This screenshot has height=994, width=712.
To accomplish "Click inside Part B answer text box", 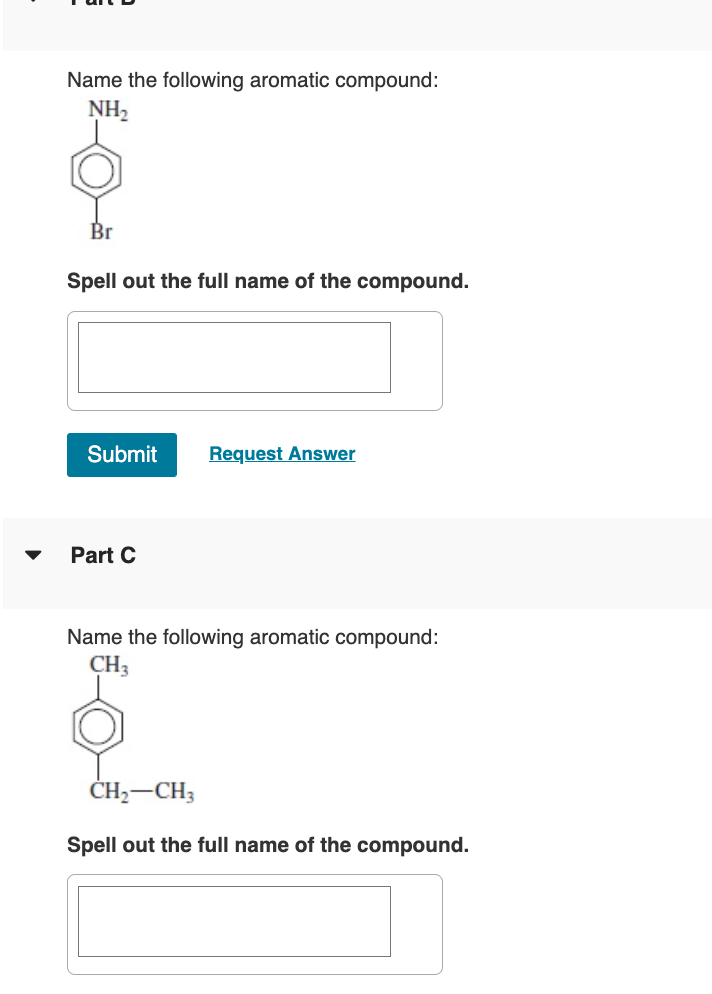I will (232, 357).
